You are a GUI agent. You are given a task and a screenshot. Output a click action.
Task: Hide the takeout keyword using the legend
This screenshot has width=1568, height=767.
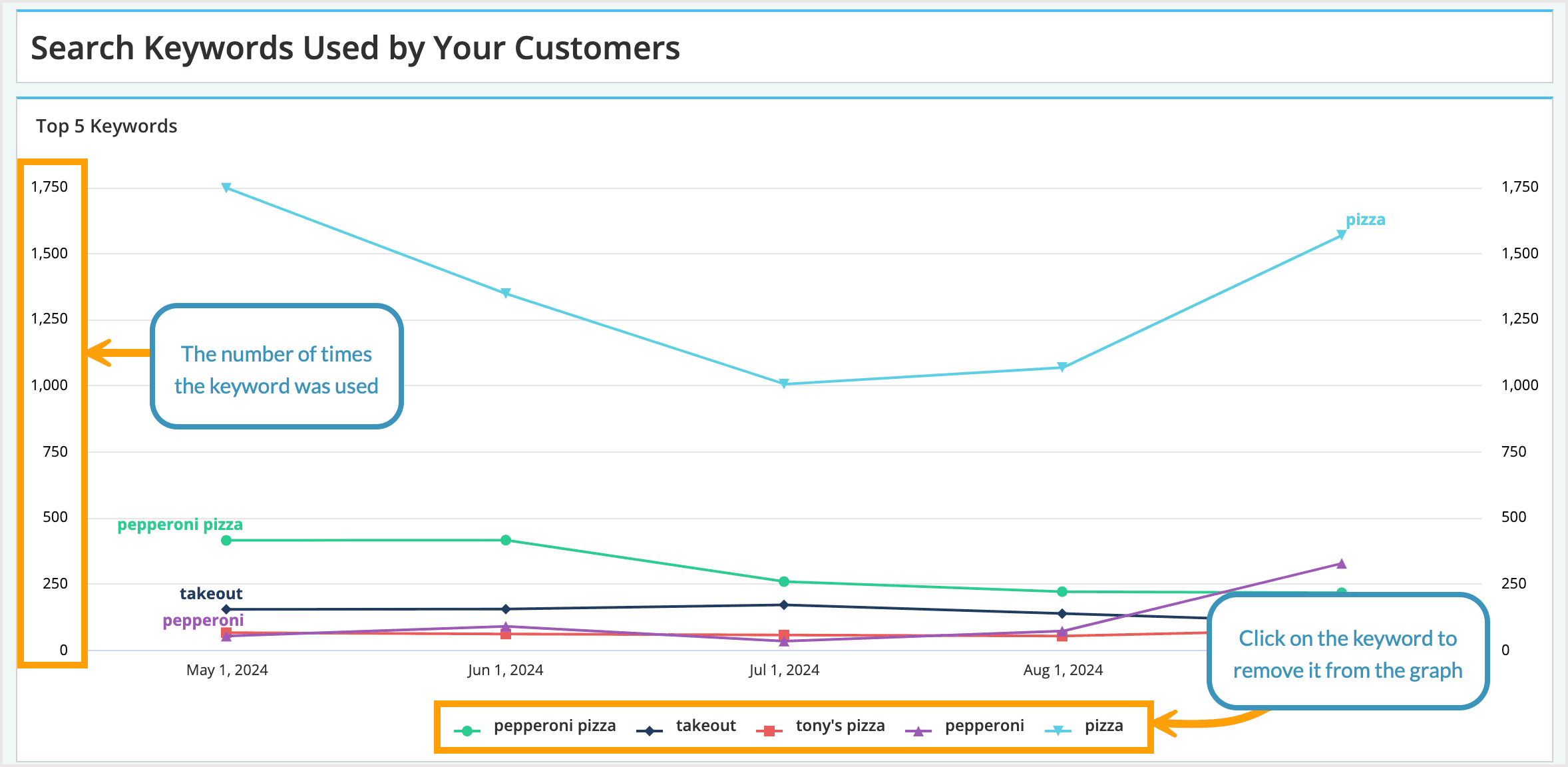pos(705,726)
